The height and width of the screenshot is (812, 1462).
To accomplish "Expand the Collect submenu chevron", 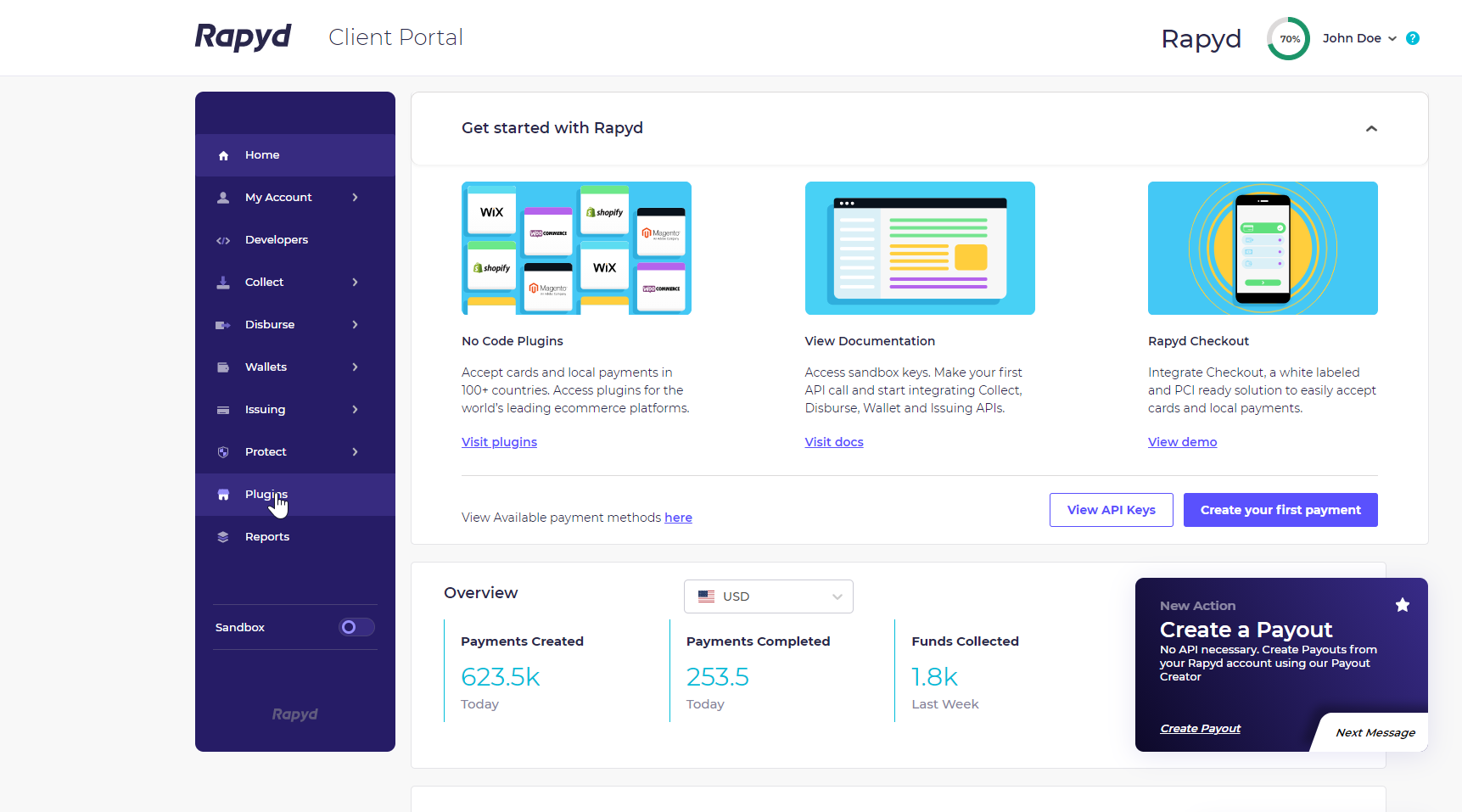I will (x=356, y=283).
